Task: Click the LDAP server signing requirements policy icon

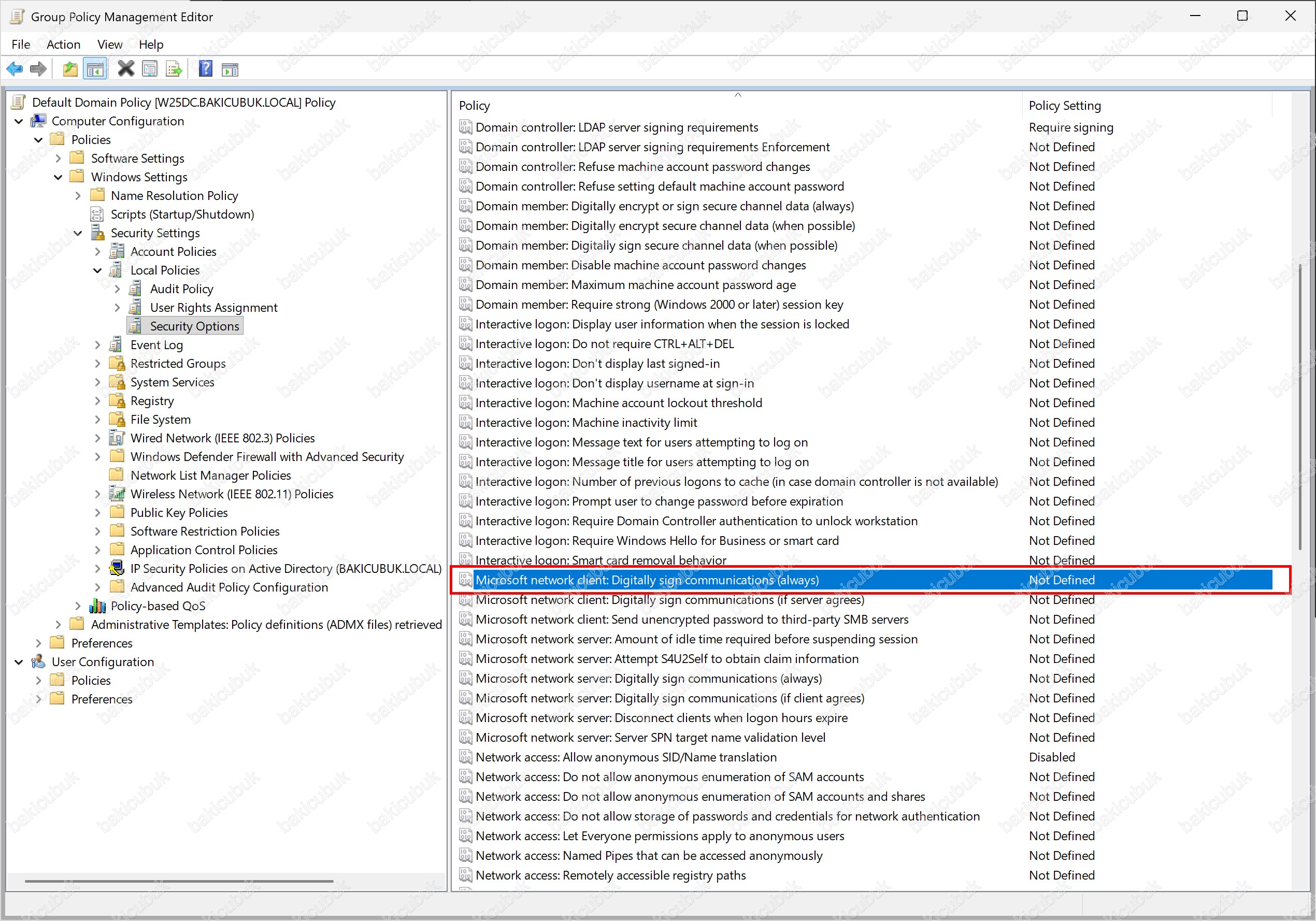Action: pos(465,127)
